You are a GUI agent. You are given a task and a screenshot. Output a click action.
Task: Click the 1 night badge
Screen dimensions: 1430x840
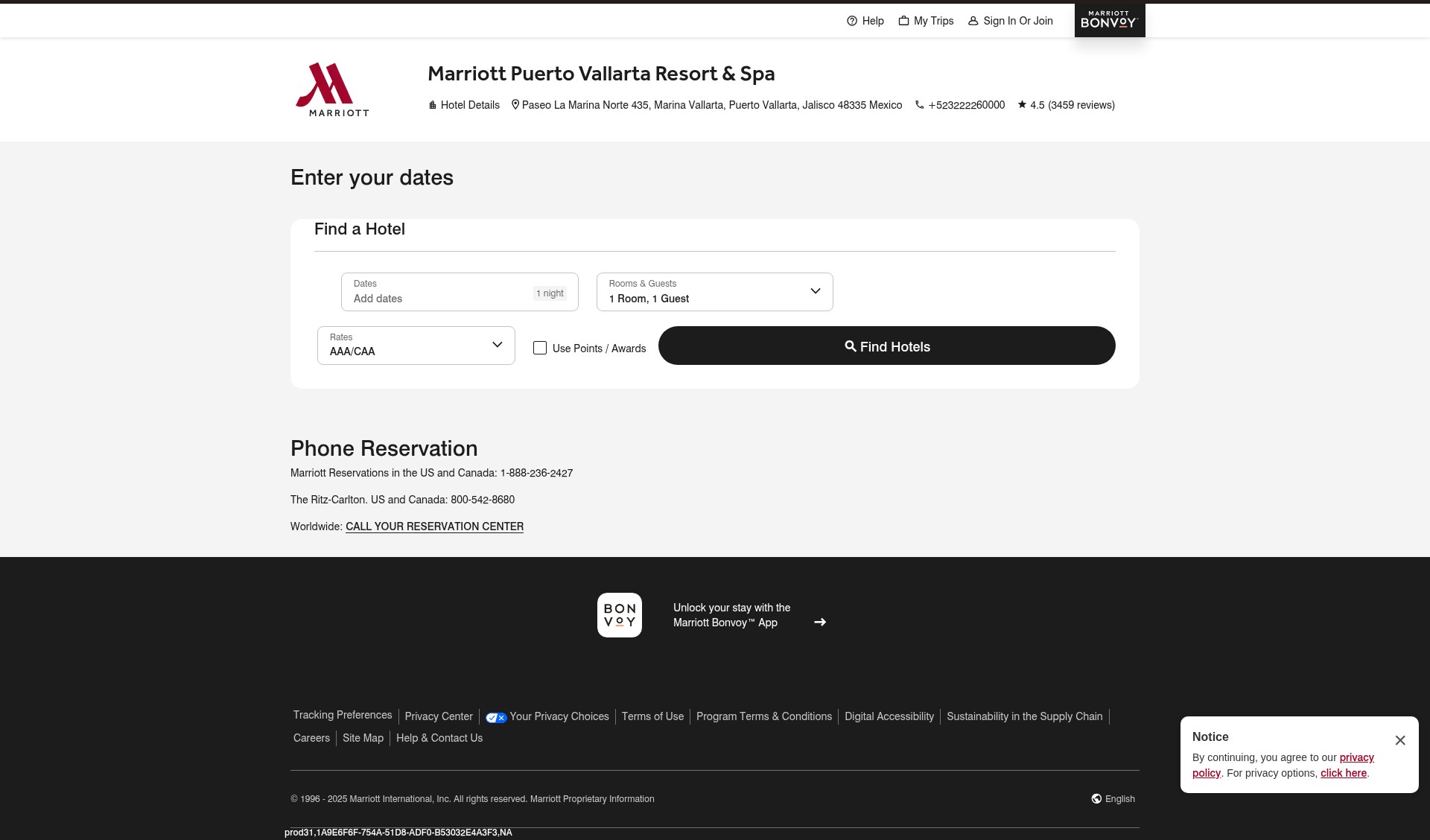550,293
